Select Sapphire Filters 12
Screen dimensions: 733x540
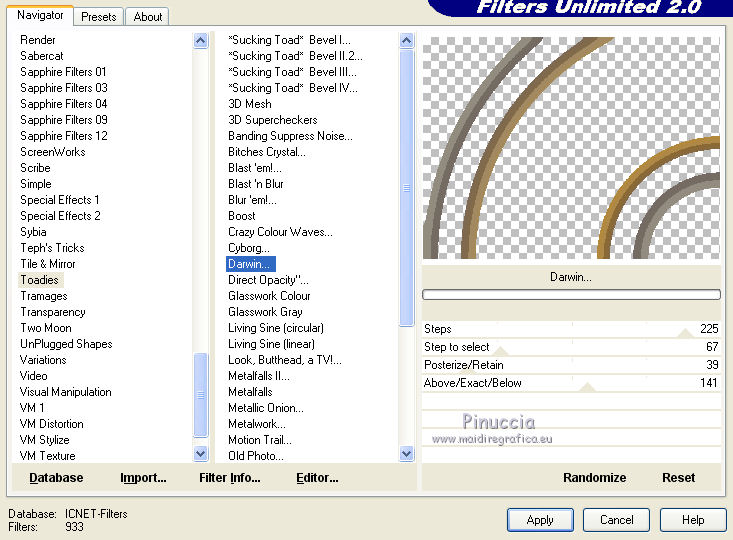[x=64, y=136]
